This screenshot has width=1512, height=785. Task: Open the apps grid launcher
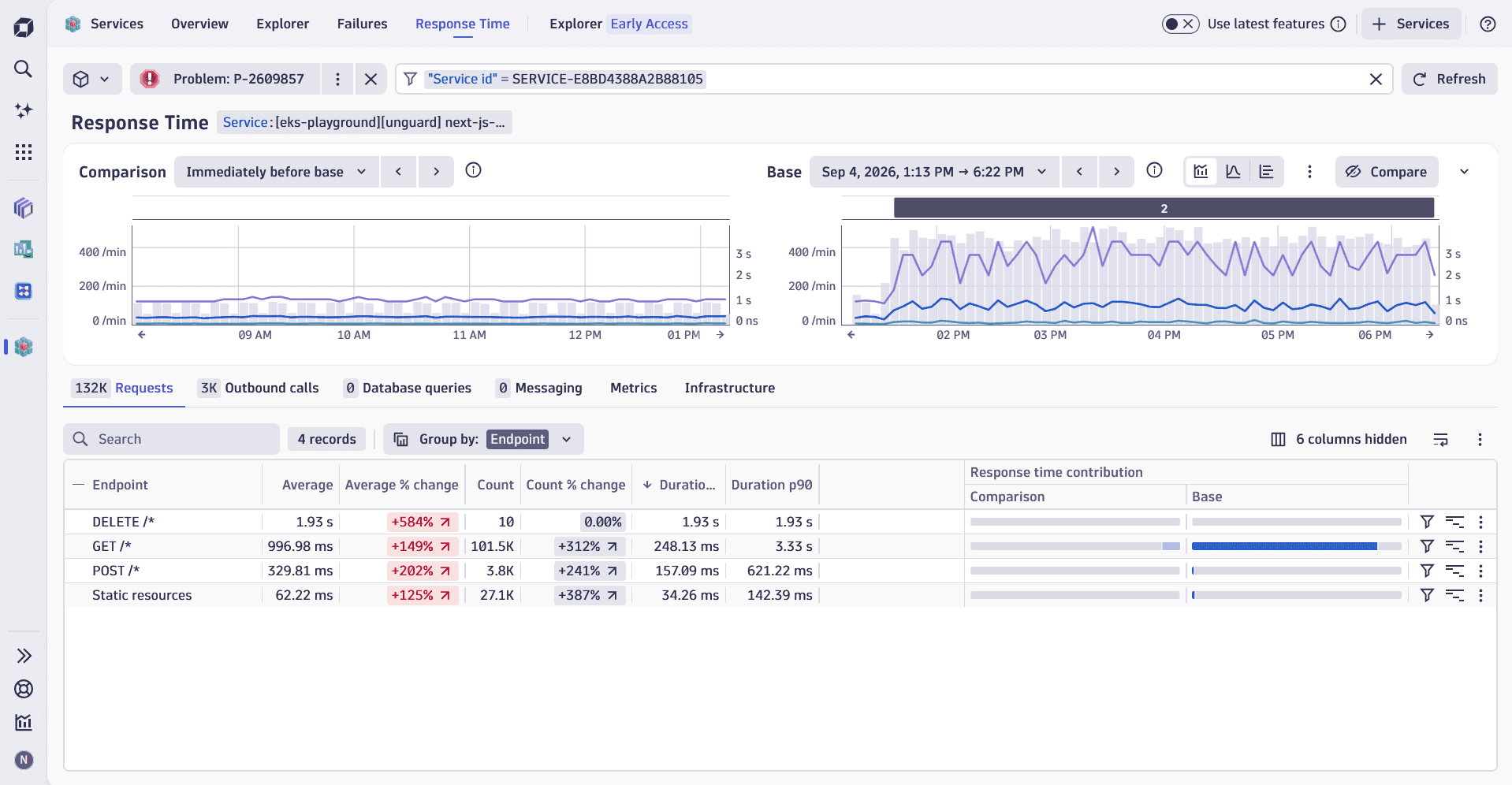[x=24, y=152]
